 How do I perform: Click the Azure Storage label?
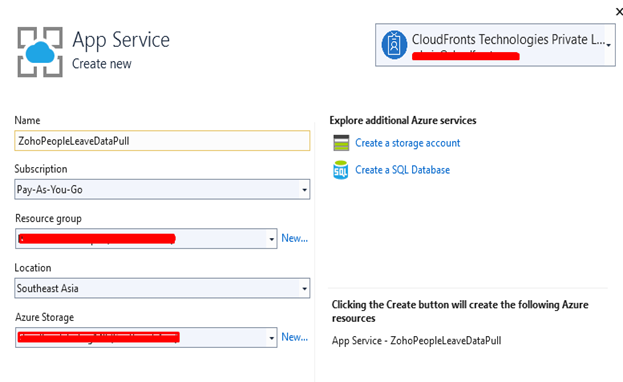pos(44,317)
